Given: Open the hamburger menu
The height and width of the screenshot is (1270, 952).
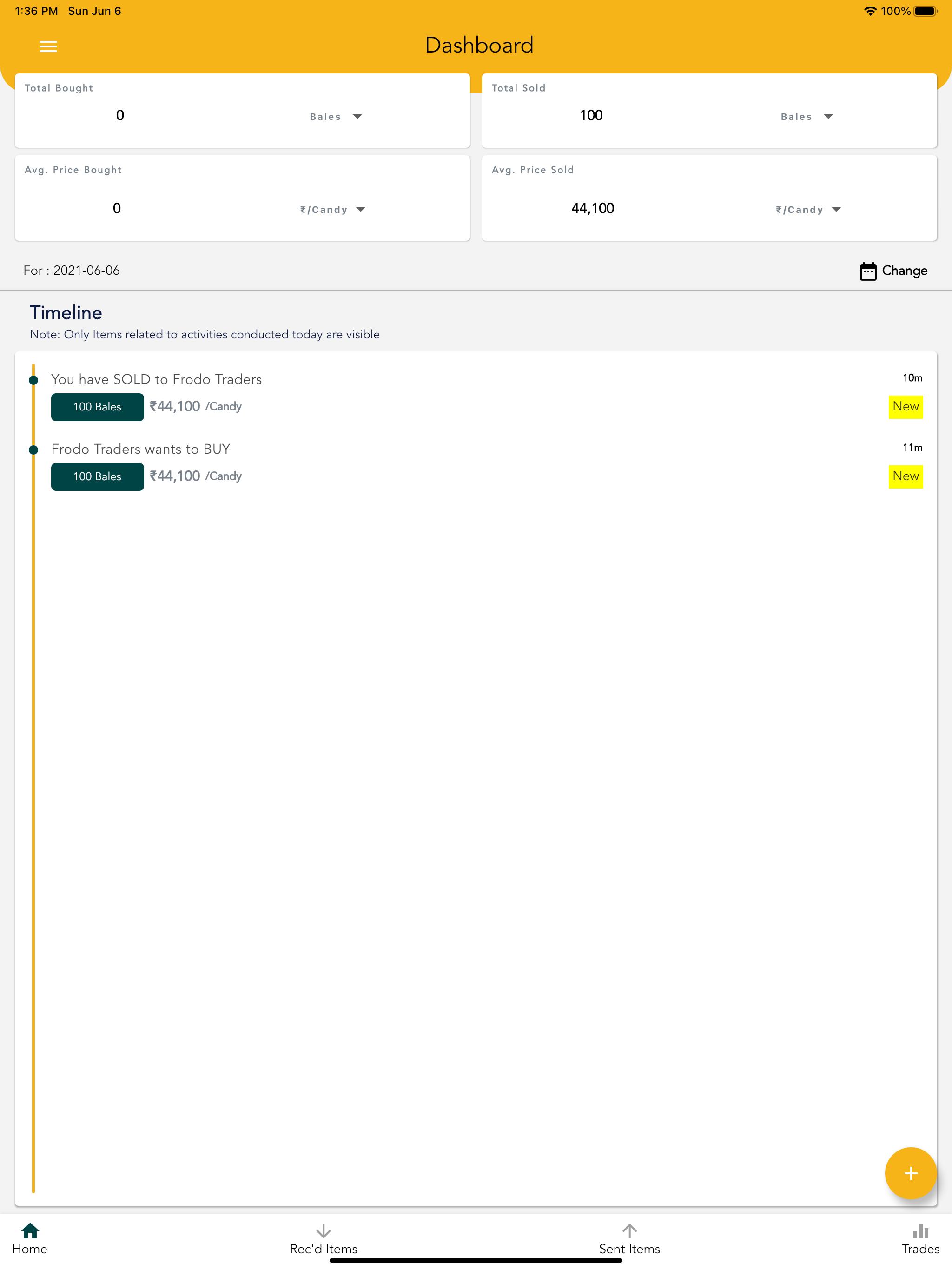Looking at the screenshot, I should click(x=48, y=46).
